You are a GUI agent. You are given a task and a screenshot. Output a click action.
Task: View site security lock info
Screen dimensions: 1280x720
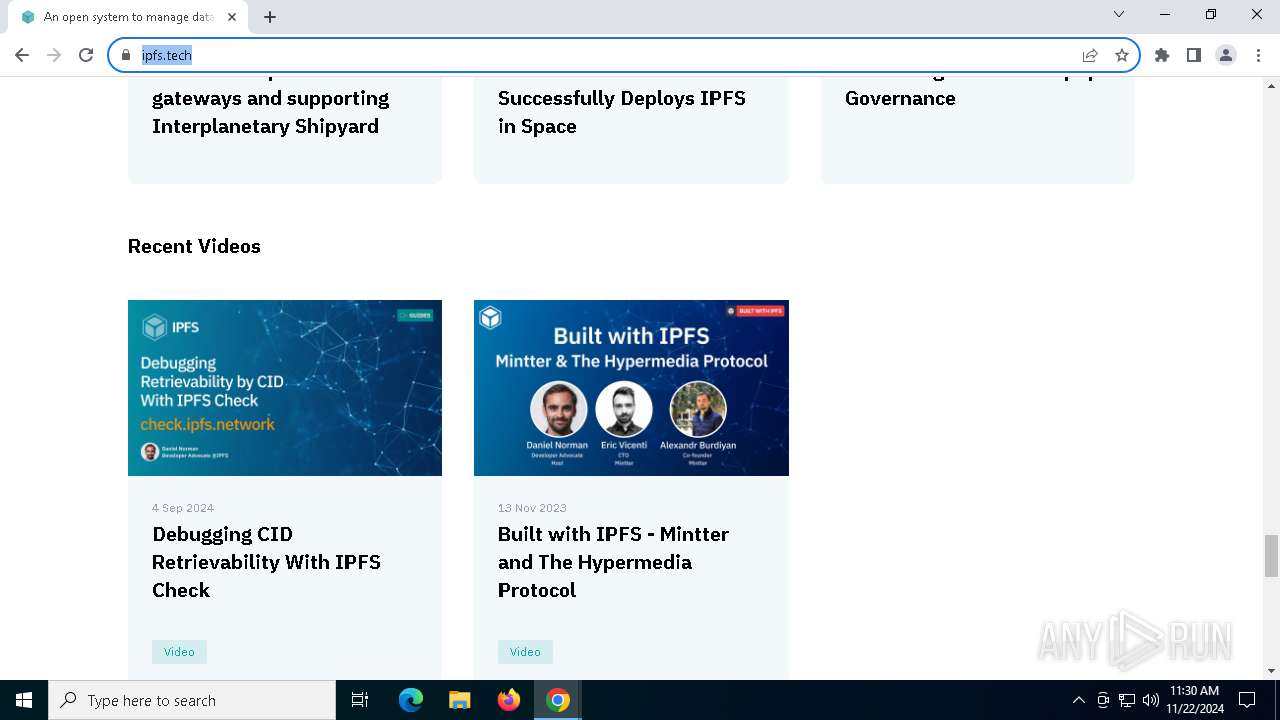coord(126,55)
